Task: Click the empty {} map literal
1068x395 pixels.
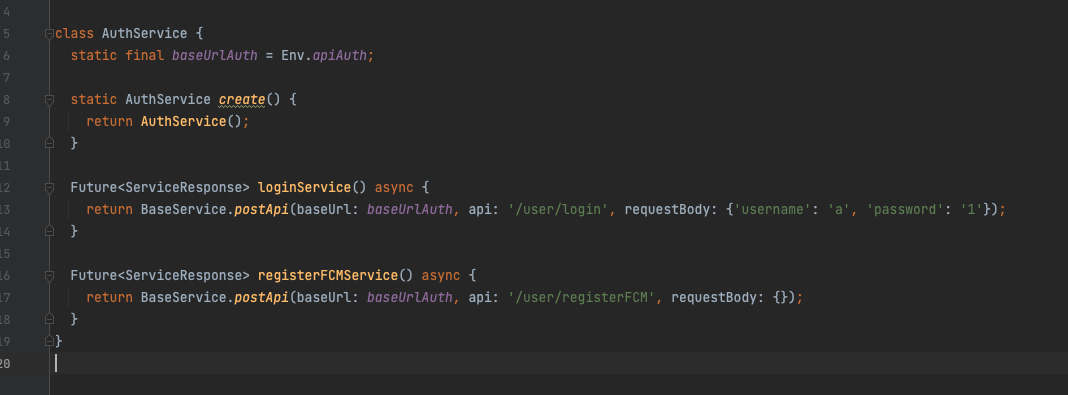Action: tap(780, 297)
